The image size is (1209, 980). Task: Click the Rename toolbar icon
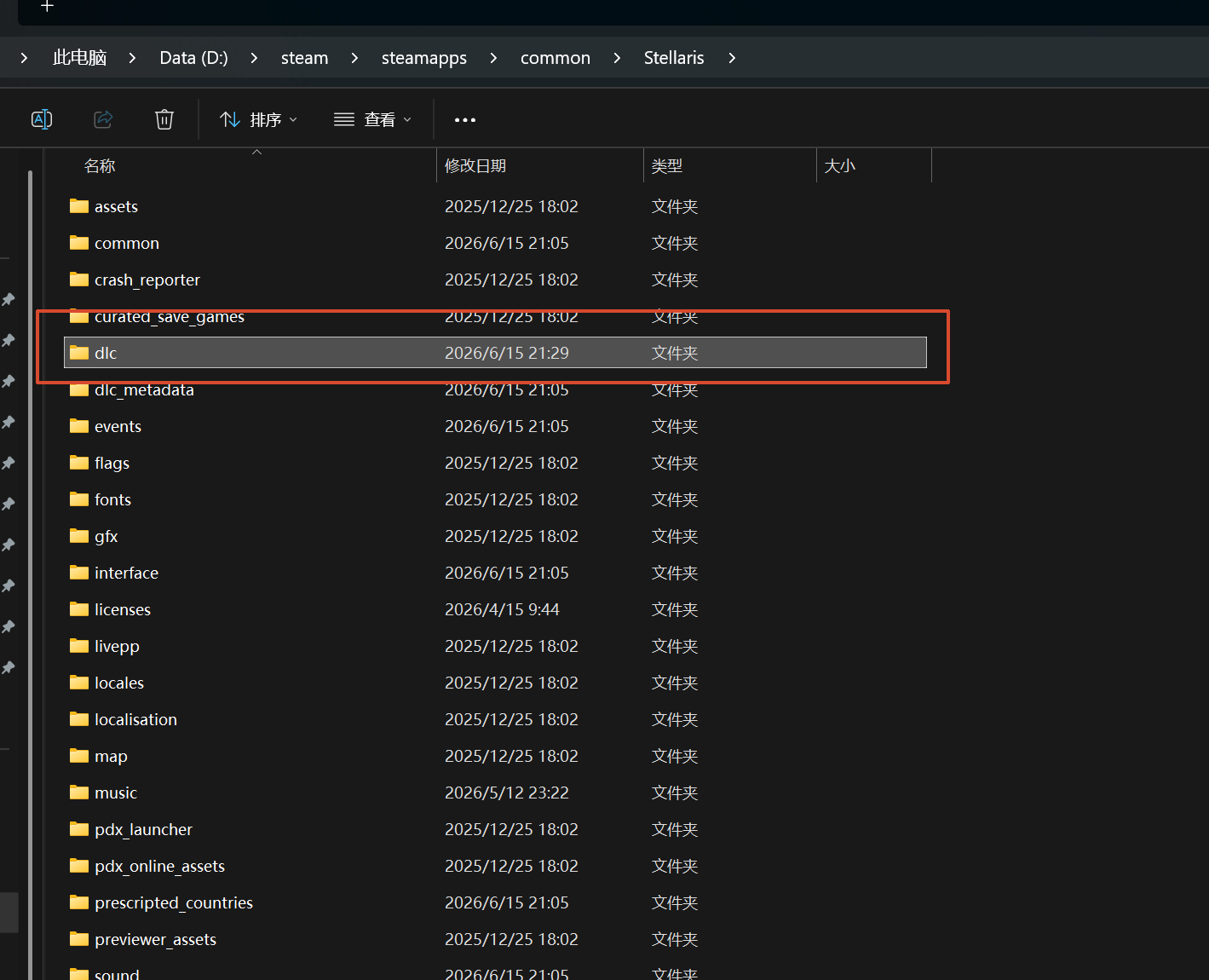[42, 119]
